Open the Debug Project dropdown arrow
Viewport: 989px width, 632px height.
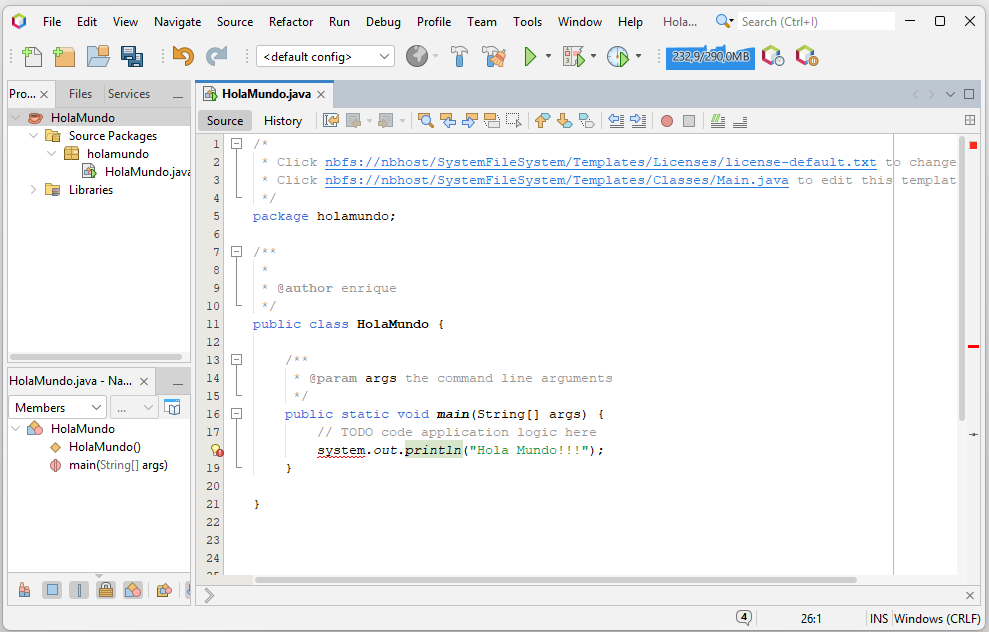click(x=593, y=56)
